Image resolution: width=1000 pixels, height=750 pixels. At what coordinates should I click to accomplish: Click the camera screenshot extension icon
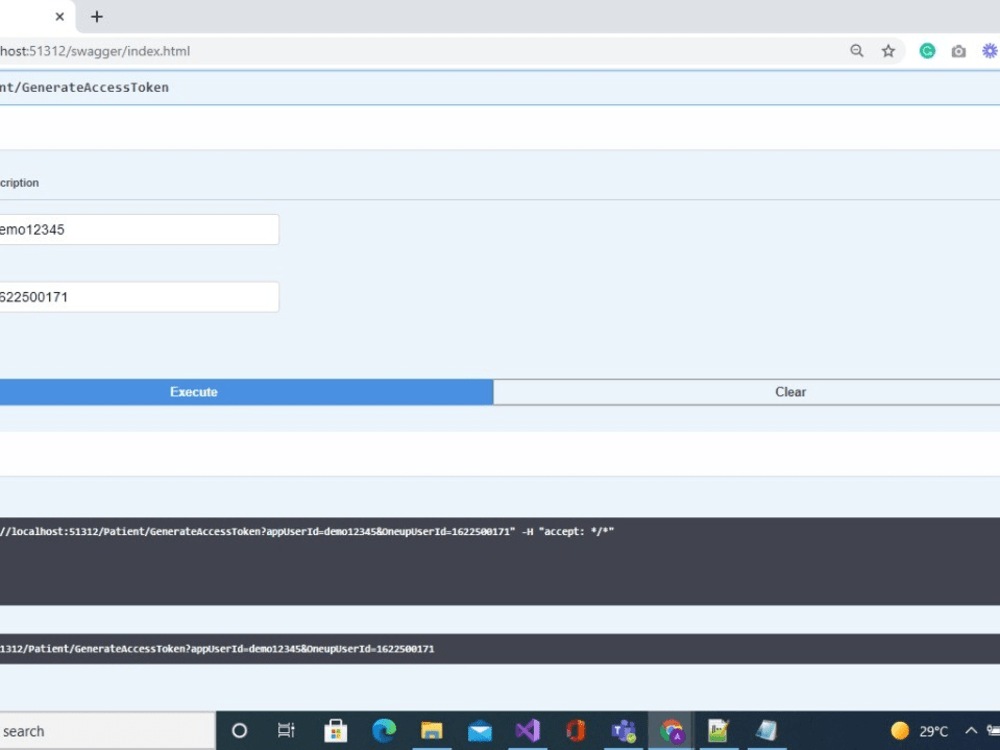point(958,50)
